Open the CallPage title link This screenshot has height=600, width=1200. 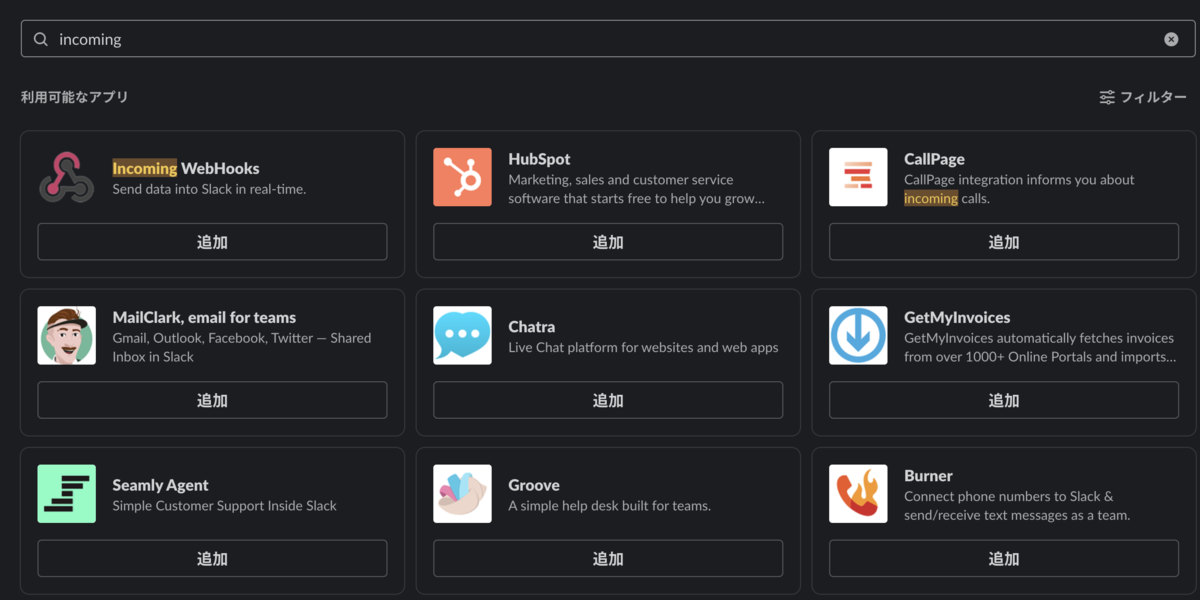pos(934,159)
